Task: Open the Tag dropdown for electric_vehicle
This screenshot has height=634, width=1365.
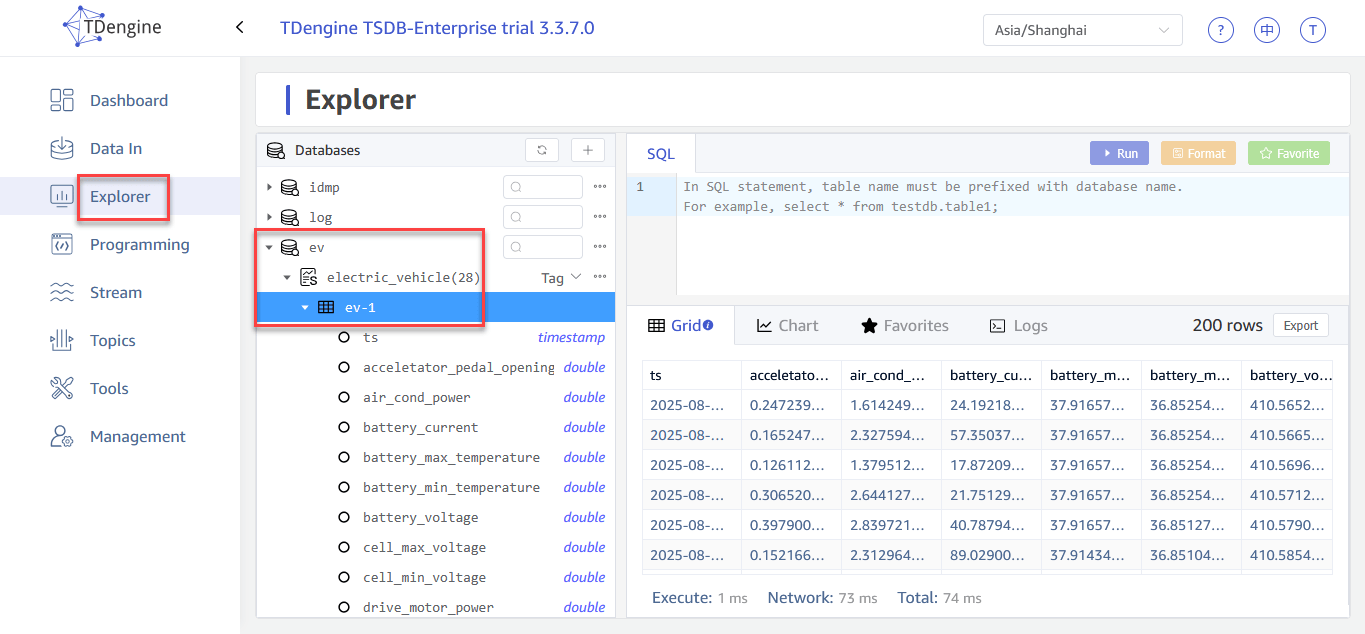Action: (561, 278)
